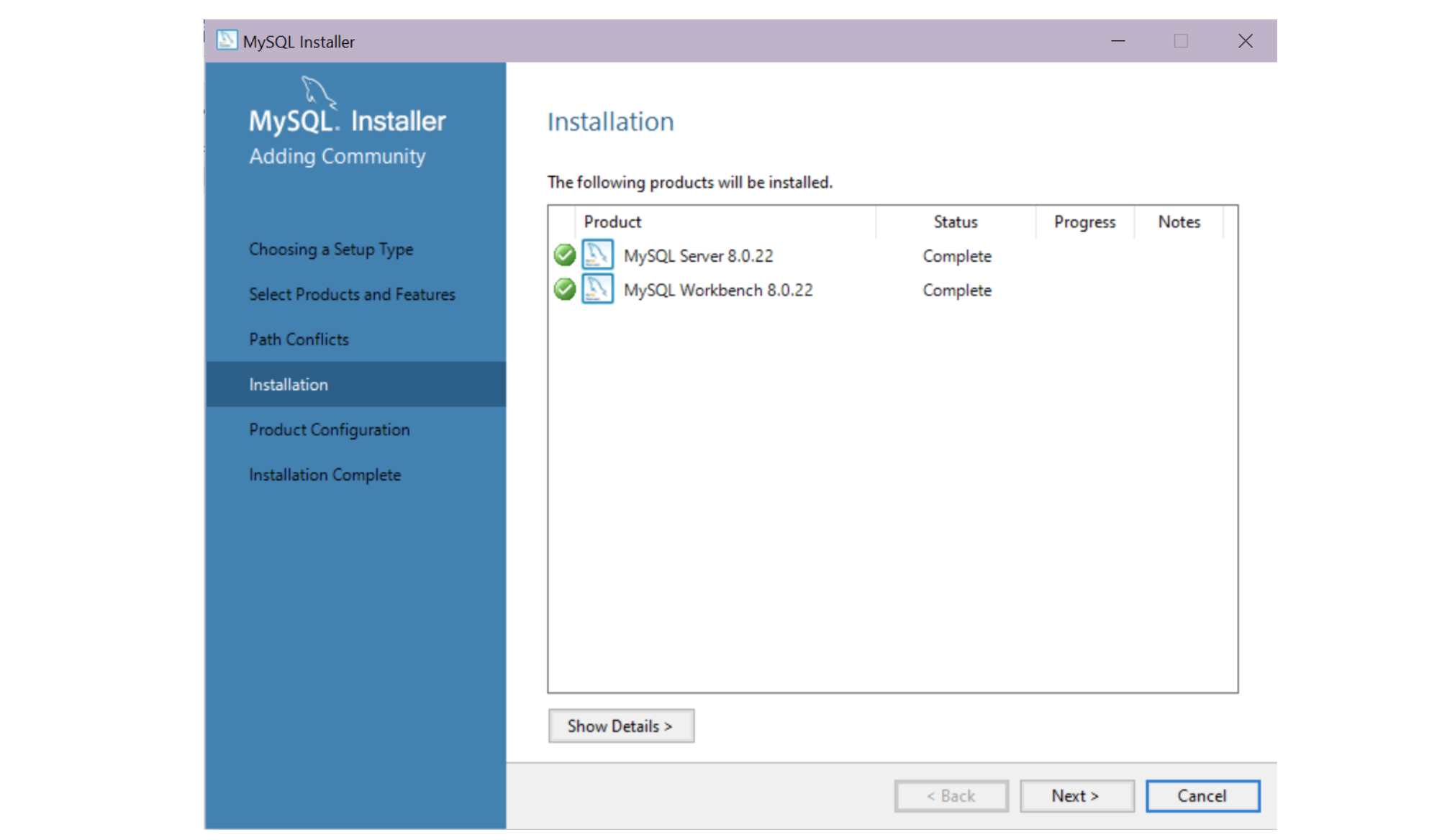Click the Progress column header
This screenshot has width=1442, height=840.
click(x=1085, y=222)
